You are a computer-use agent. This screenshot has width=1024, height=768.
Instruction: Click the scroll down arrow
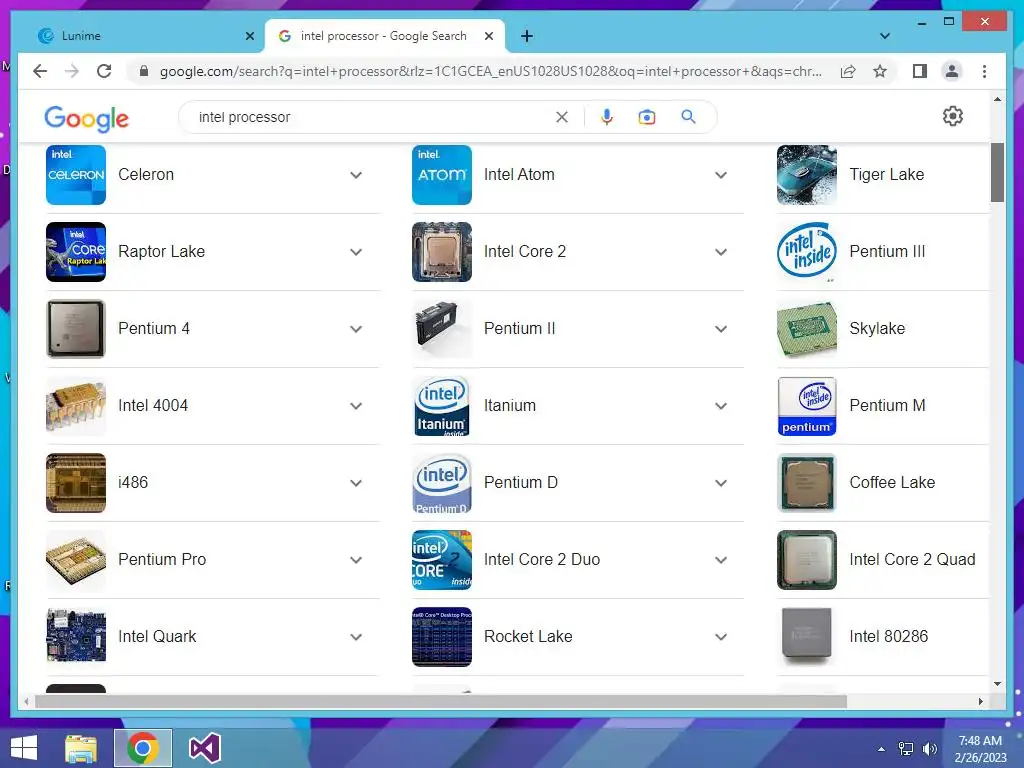(997, 684)
